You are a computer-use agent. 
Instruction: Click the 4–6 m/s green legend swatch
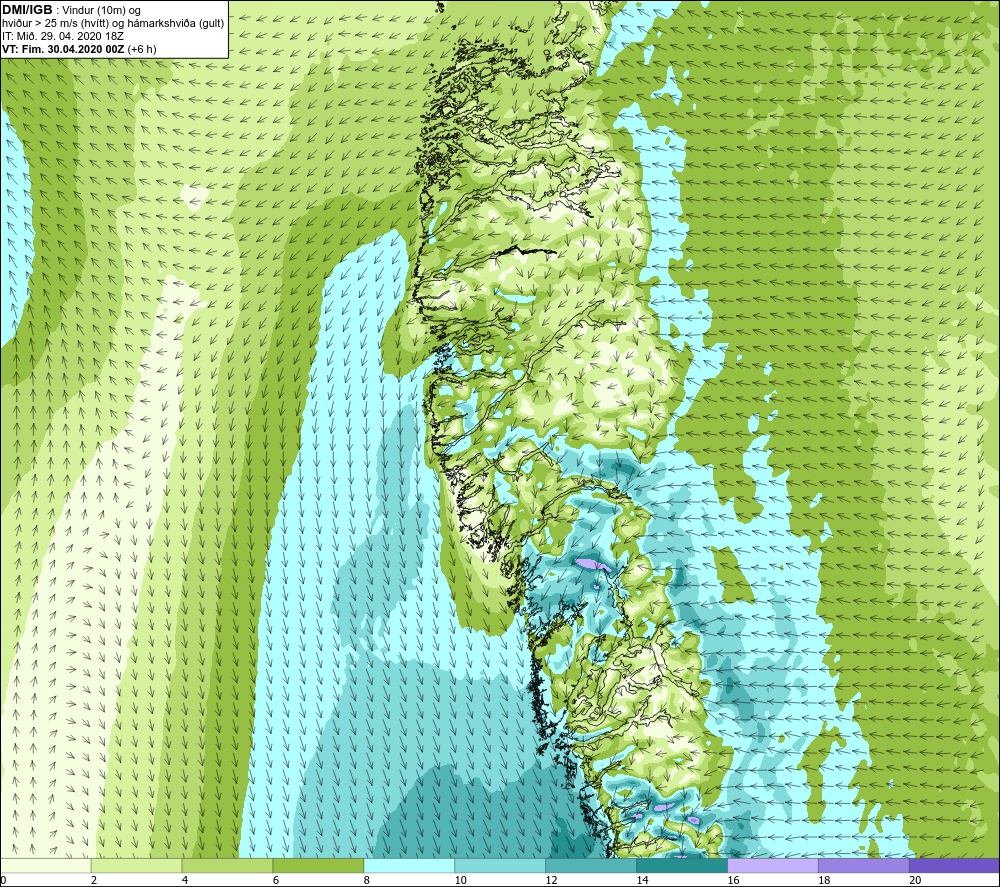[x=227, y=865]
